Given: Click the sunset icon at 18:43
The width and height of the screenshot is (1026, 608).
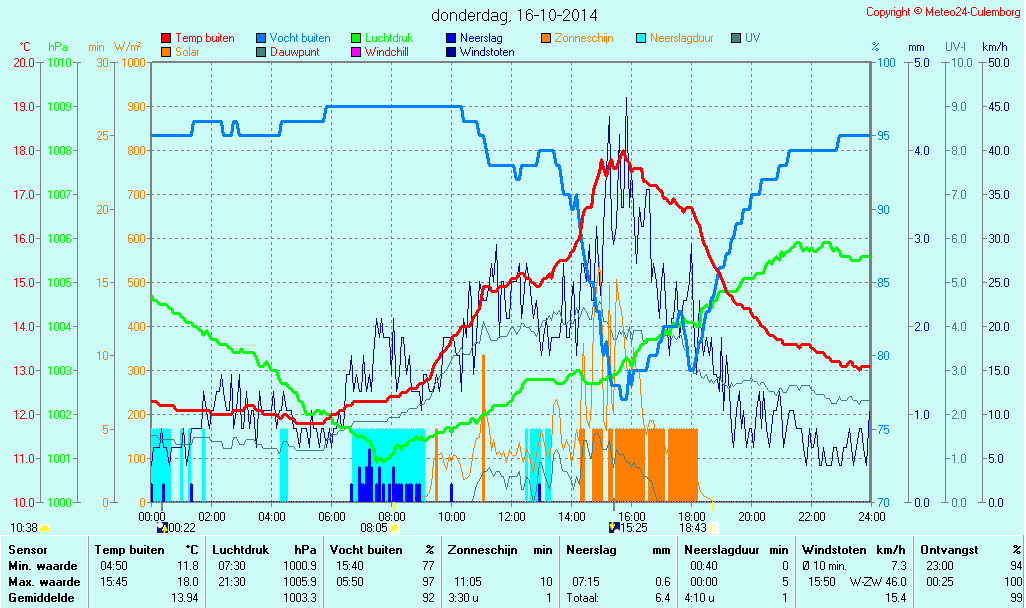Looking at the screenshot, I should 714,527.
